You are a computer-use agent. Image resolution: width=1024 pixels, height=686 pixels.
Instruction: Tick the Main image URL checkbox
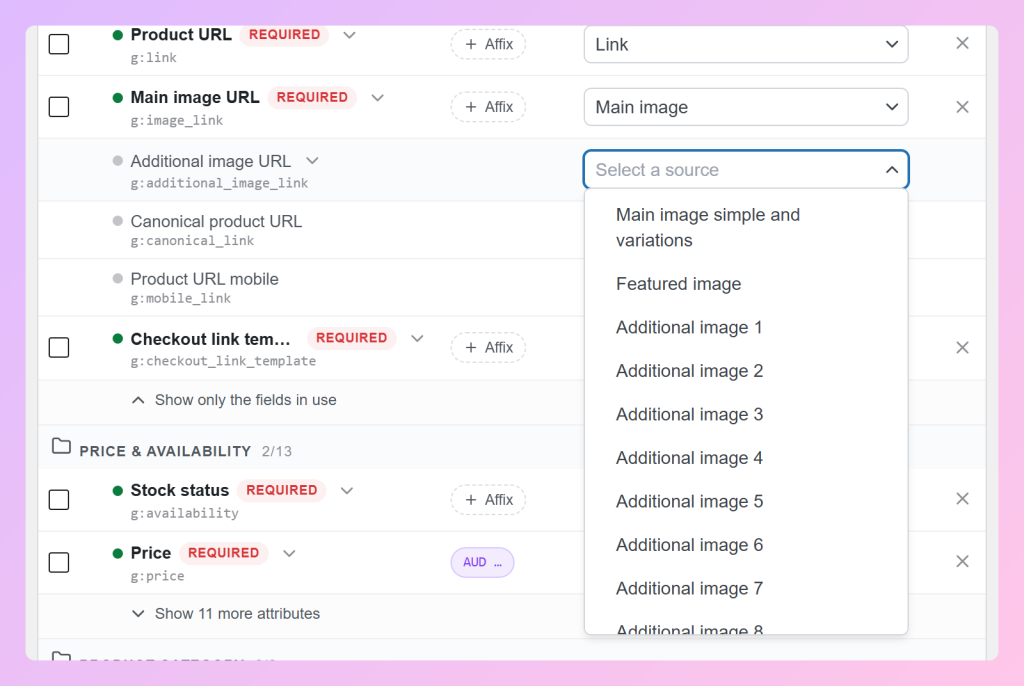coord(59,107)
